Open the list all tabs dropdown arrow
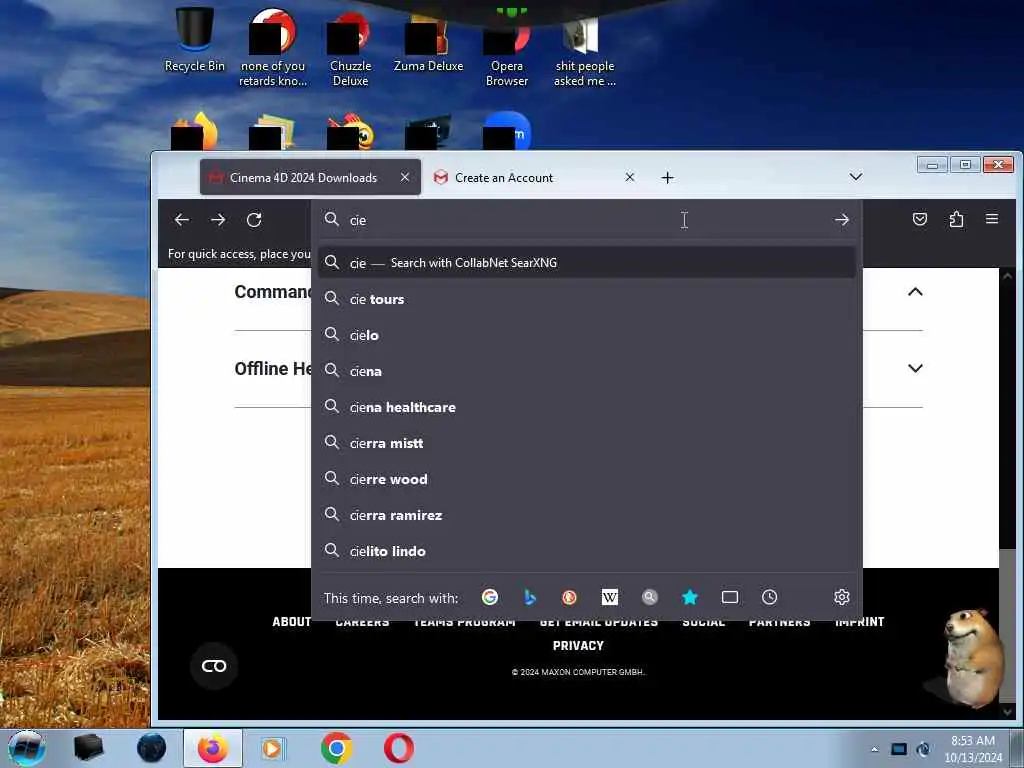 tap(856, 177)
